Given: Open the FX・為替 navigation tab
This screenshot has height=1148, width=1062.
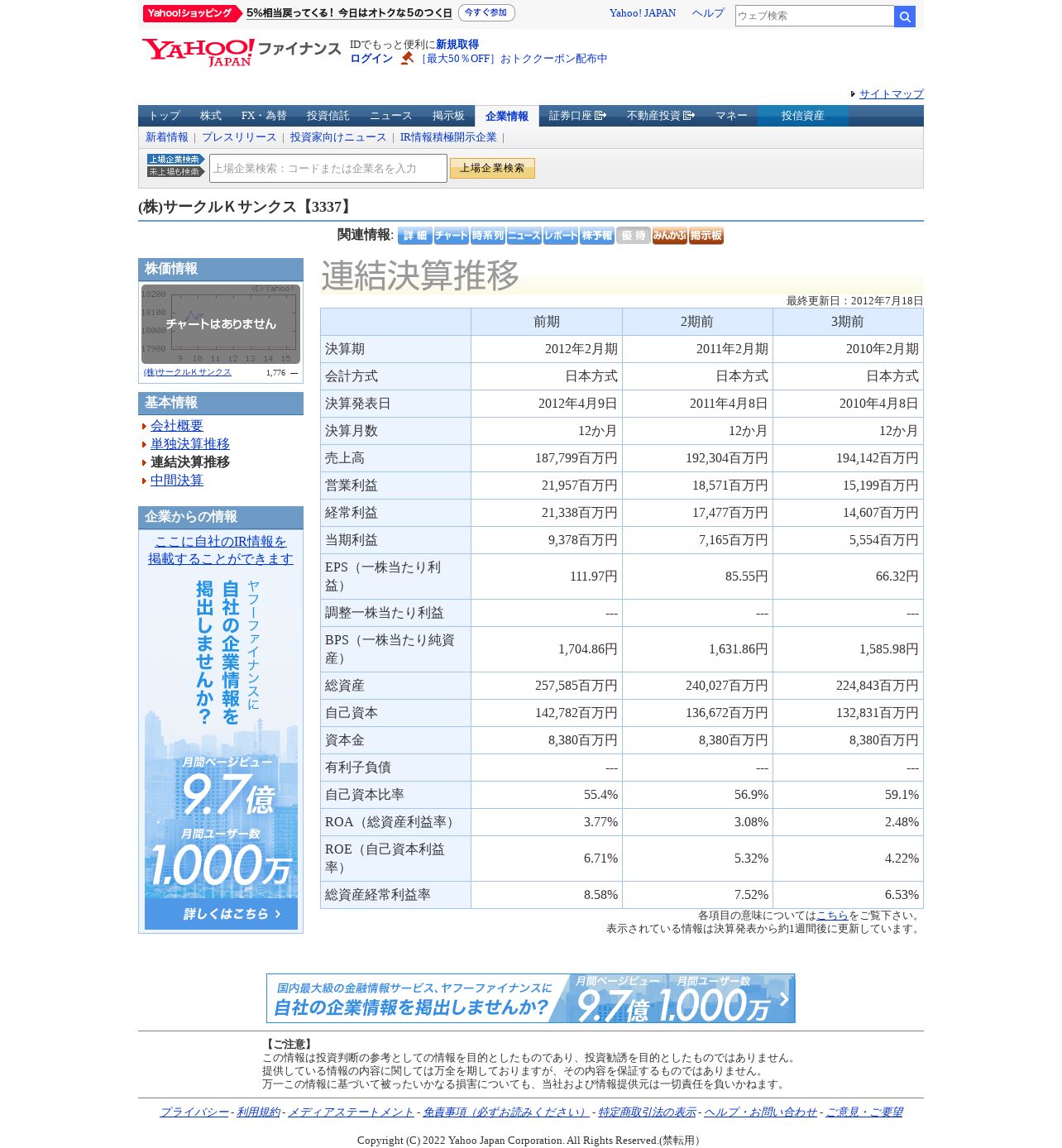Looking at the screenshot, I should point(264,116).
